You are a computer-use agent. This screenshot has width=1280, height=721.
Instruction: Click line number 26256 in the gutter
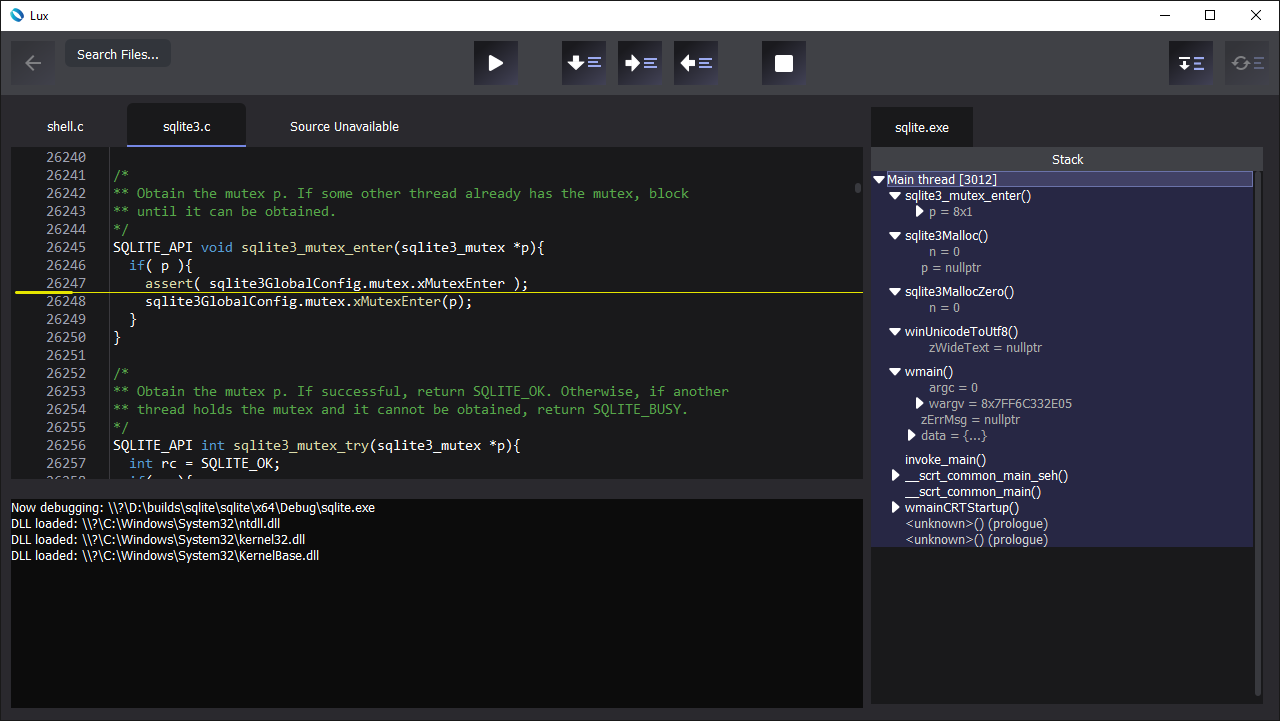point(66,445)
